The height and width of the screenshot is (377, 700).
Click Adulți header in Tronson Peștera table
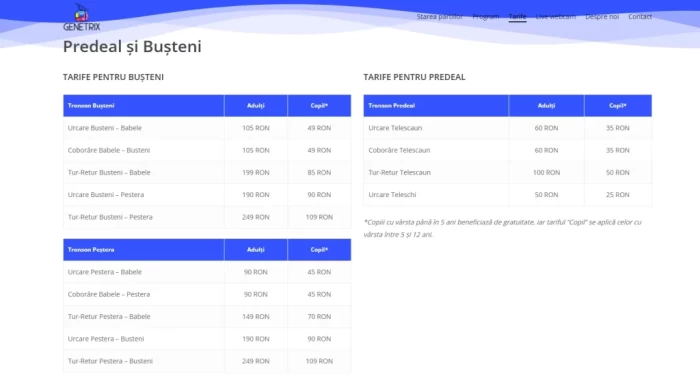[256, 250]
